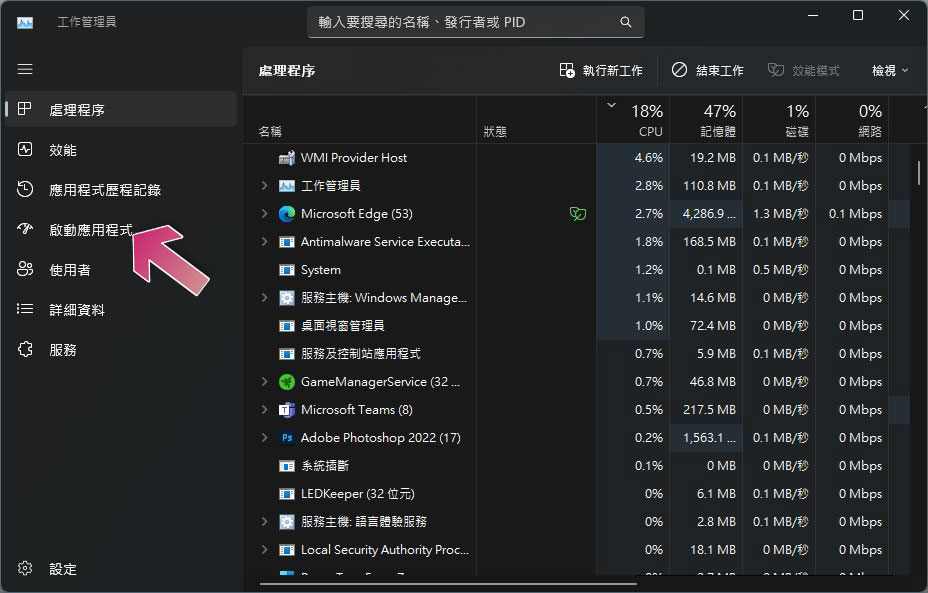928x593 pixels.
Task: Open the 啟動應用程式 startup icon
Action: coord(25,229)
